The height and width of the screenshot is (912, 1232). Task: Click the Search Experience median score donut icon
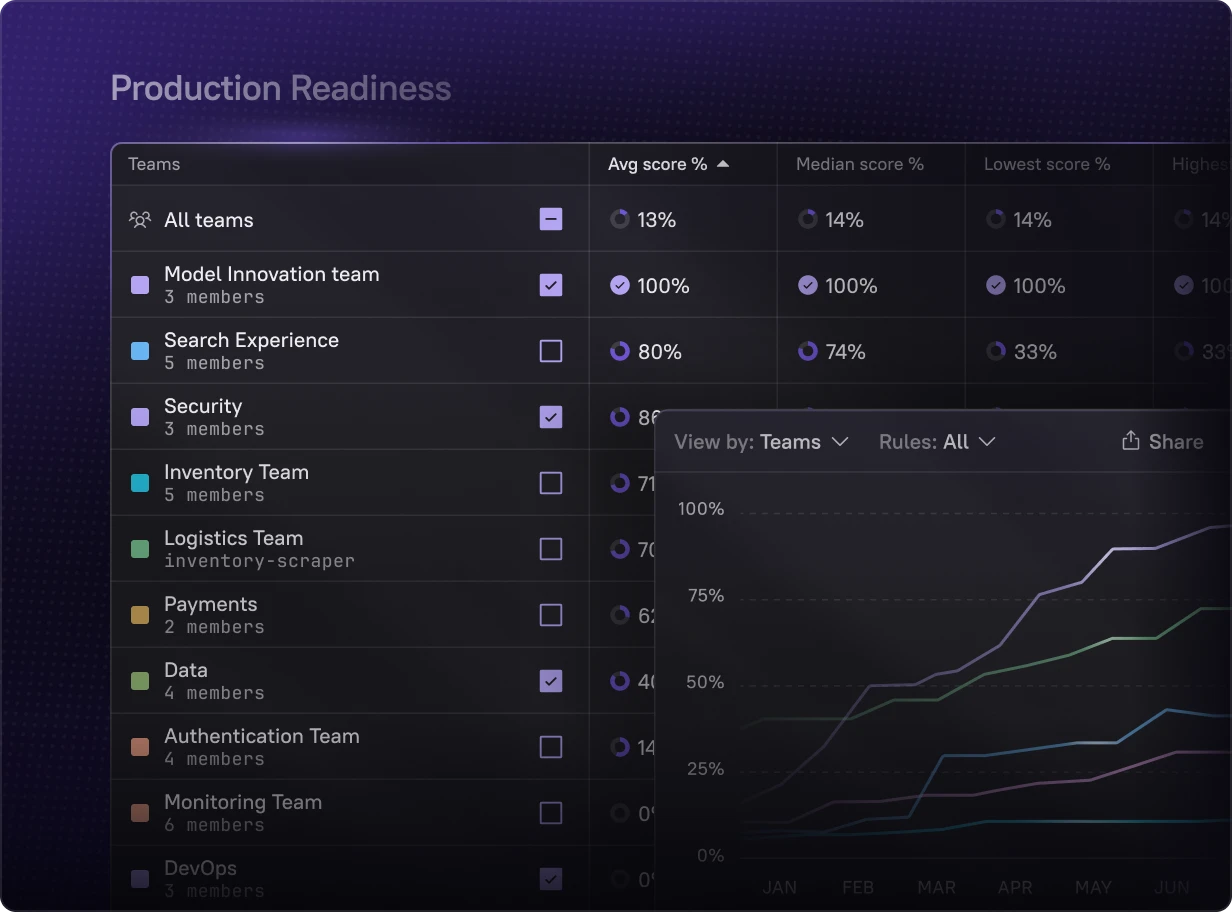pos(808,352)
